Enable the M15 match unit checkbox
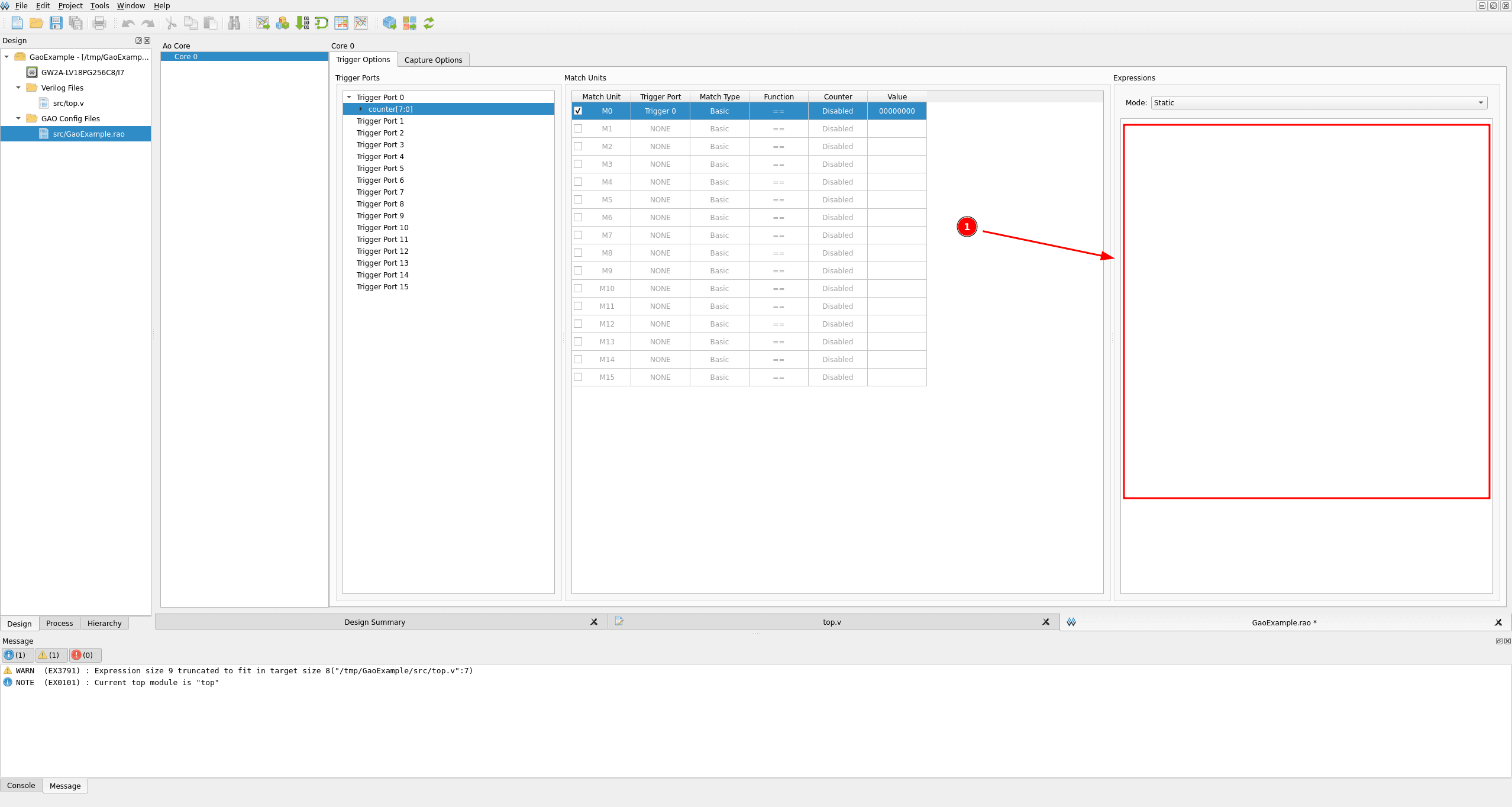Screen dimensions: 1512x807 pyautogui.click(x=578, y=377)
